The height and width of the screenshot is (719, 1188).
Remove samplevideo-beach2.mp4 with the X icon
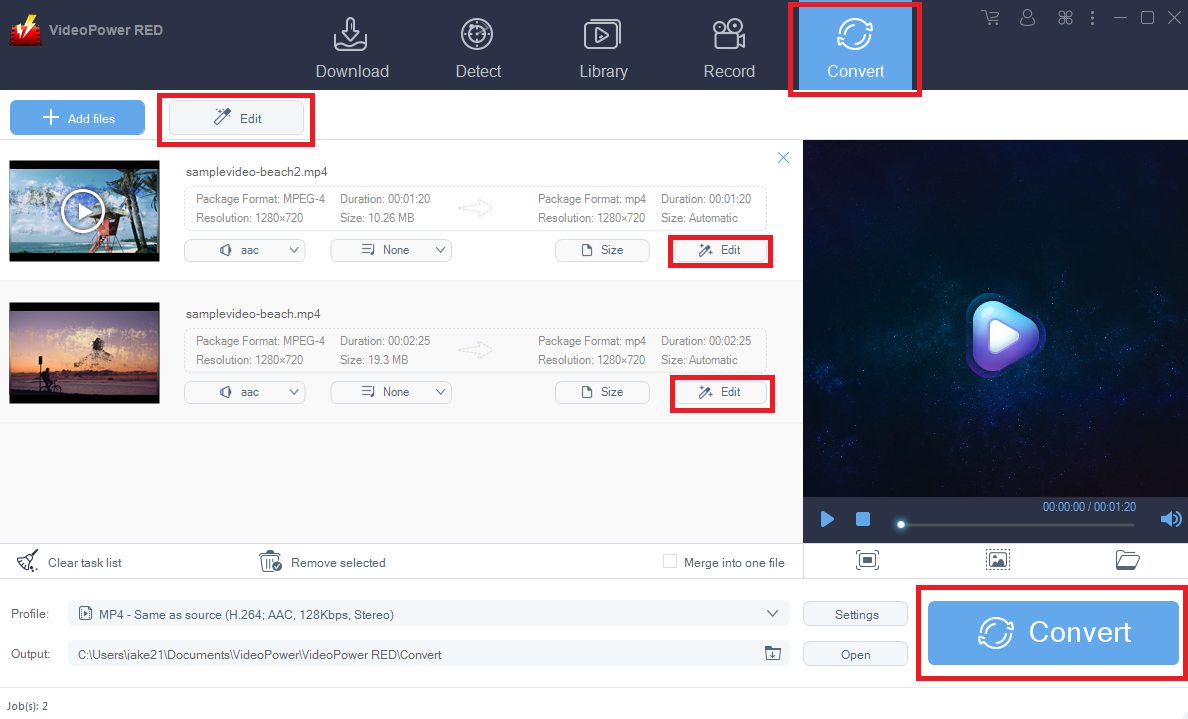[783, 158]
